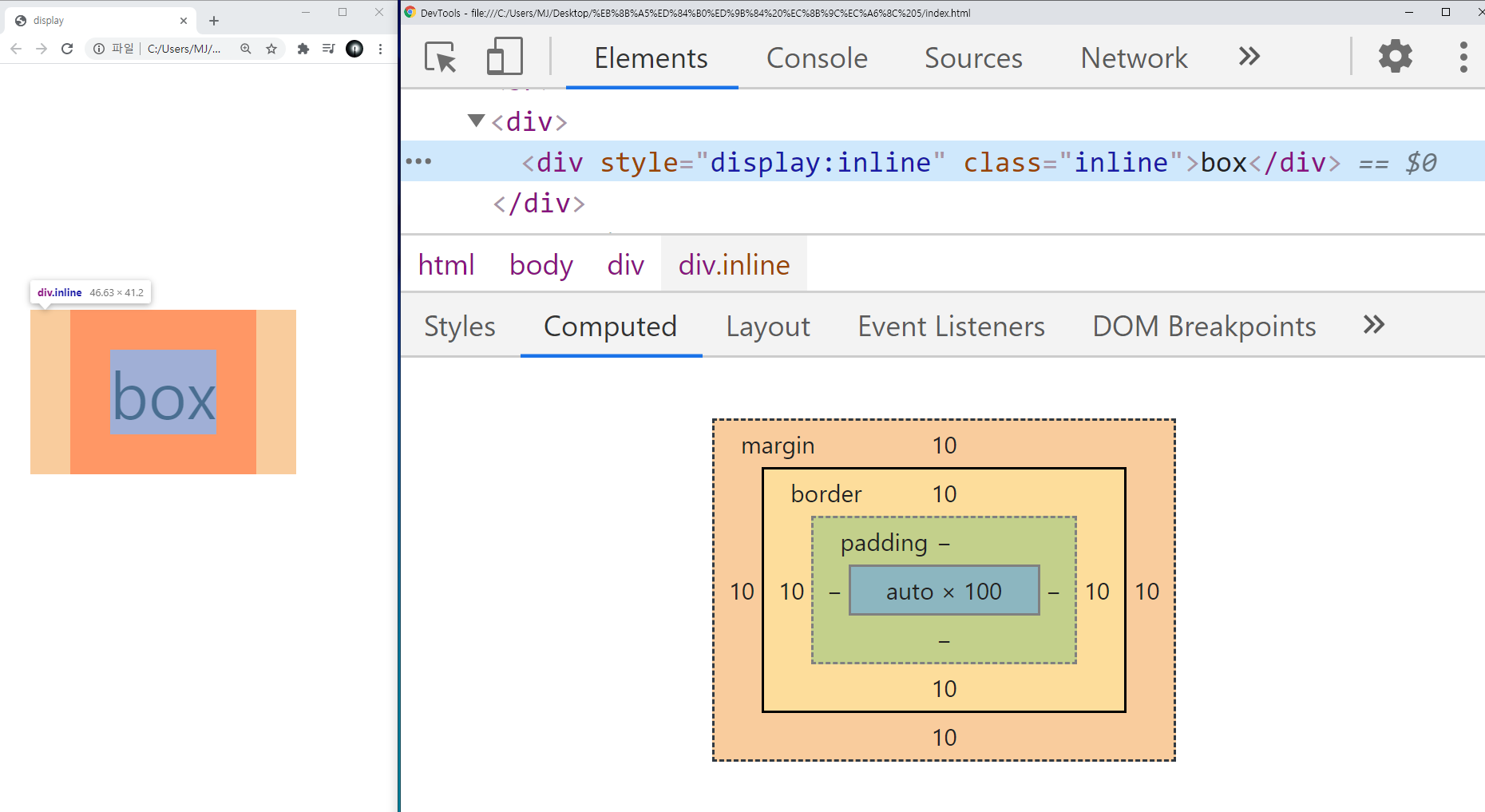Open the Sources panel

point(973,58)
